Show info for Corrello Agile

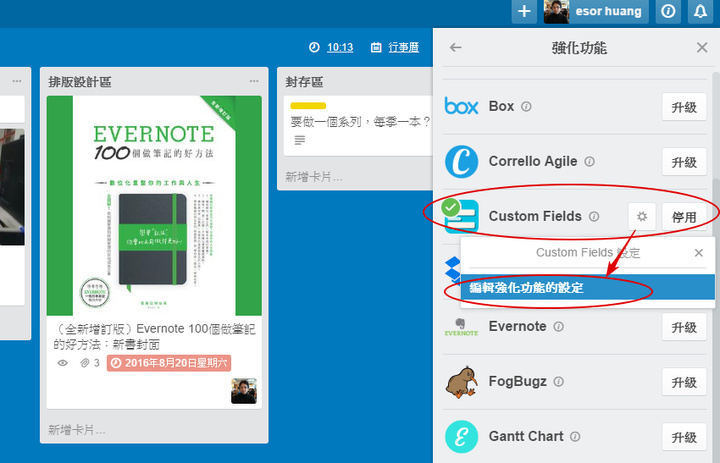tap(590, 162)
